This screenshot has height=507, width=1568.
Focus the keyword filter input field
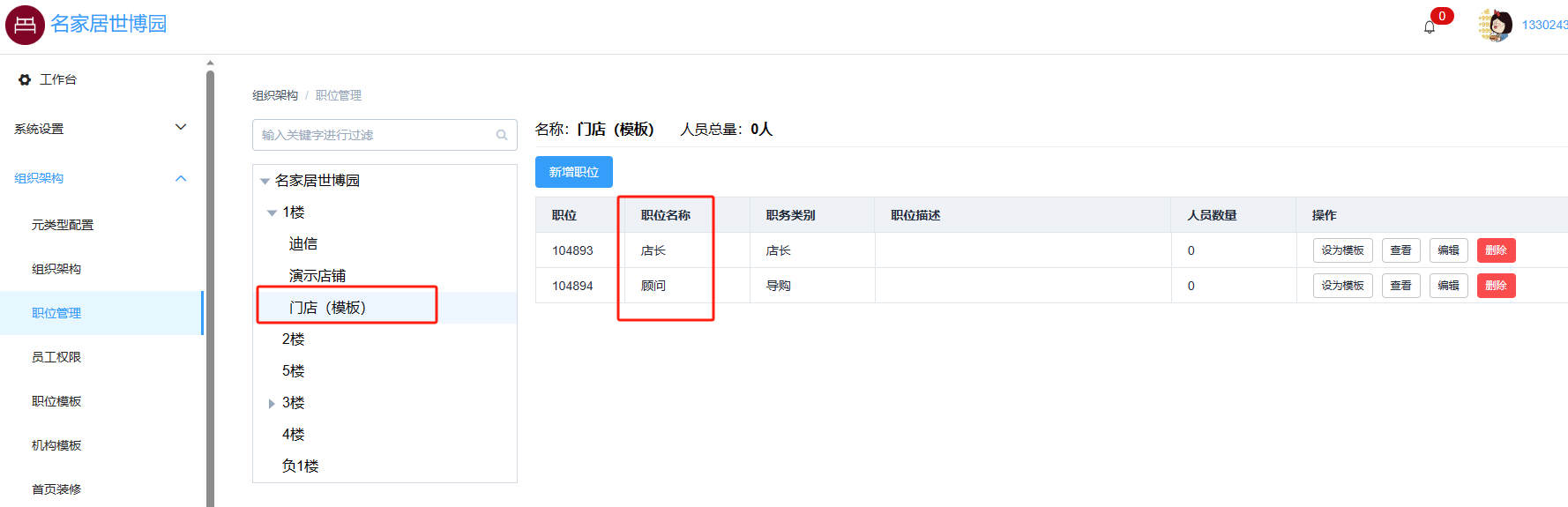[375, 135]
